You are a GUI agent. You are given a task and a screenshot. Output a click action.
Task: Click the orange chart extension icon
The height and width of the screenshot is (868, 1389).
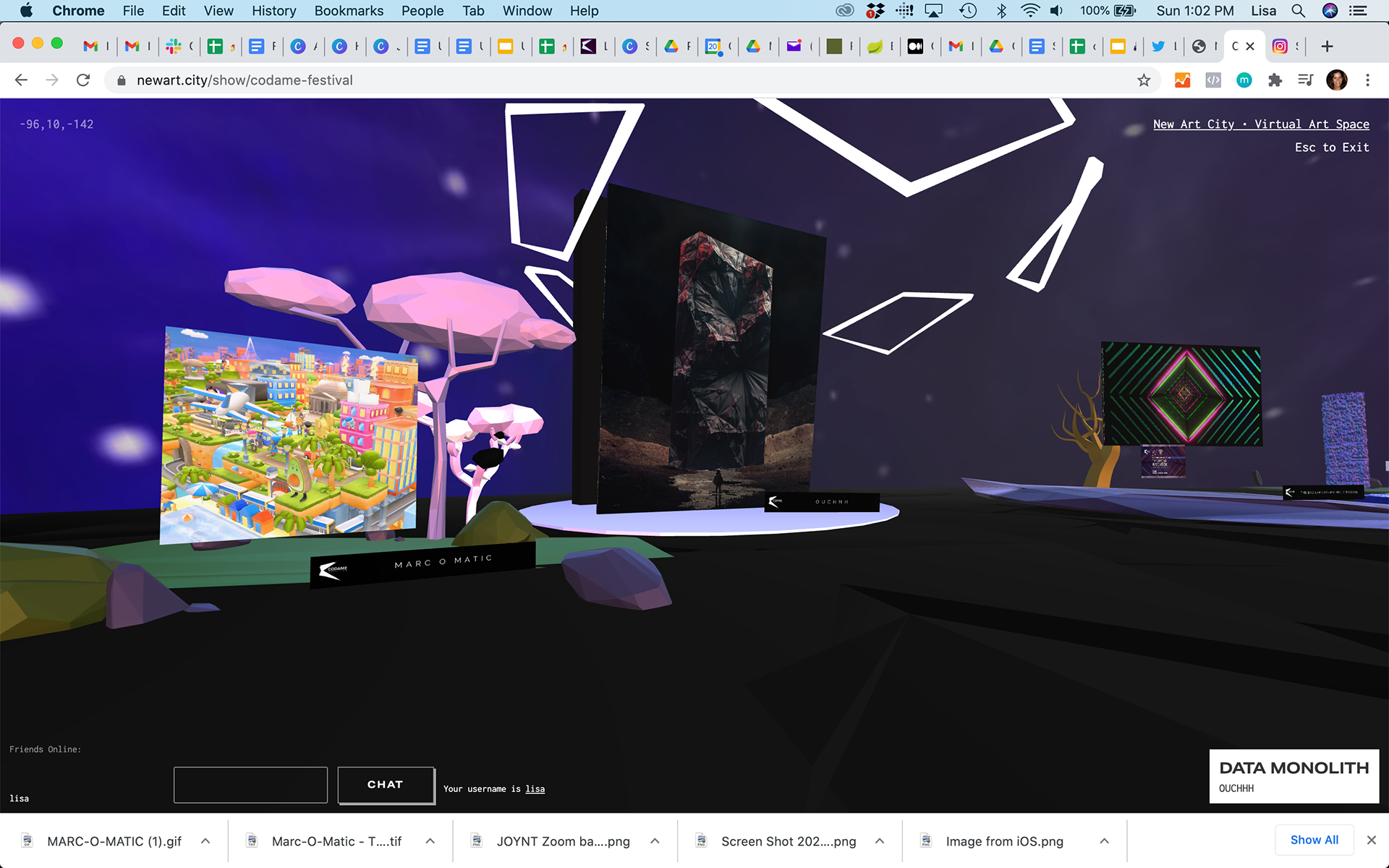pyautogui.click(x=1182, y=80)
